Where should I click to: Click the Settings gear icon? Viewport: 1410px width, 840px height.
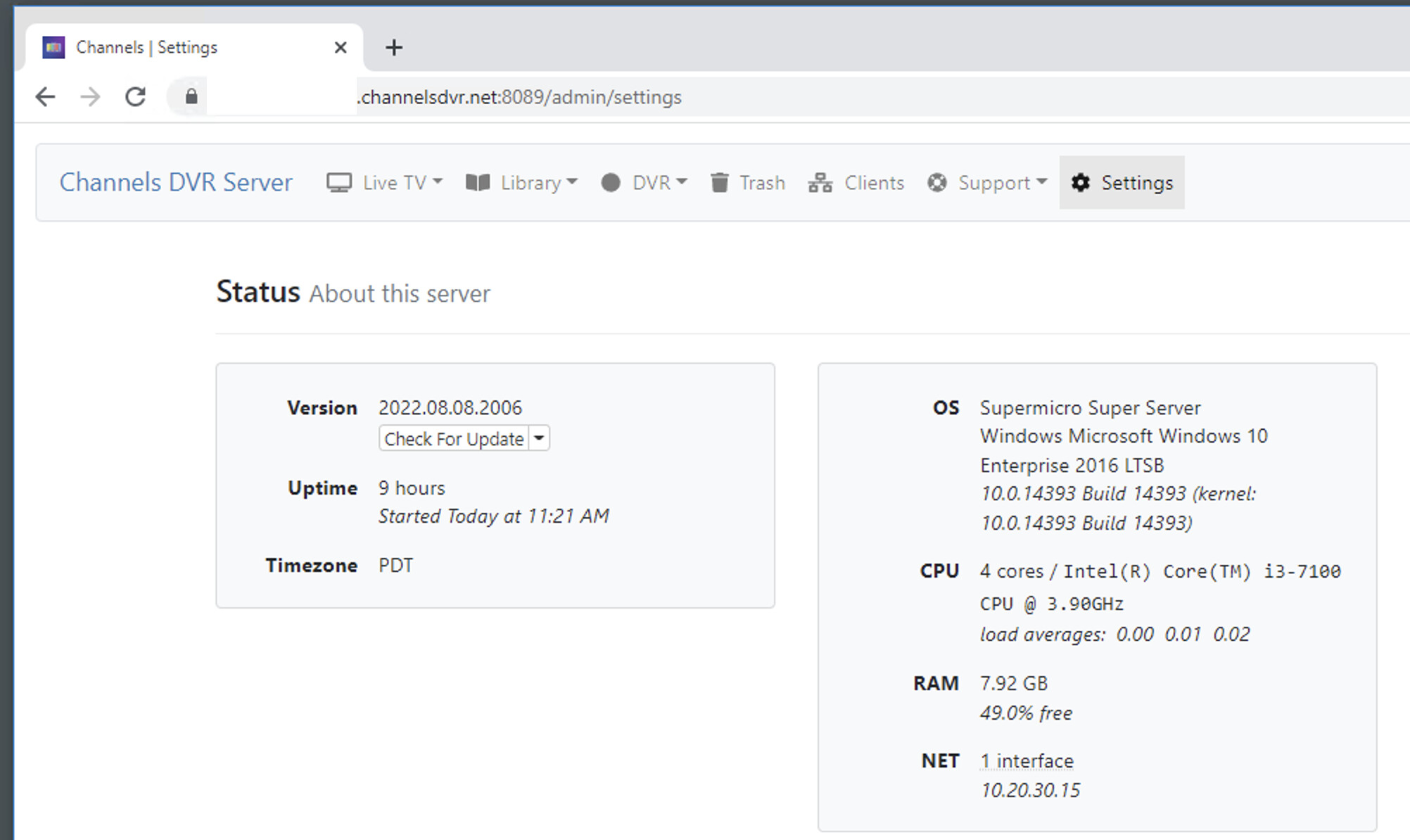pos(1080,183)
